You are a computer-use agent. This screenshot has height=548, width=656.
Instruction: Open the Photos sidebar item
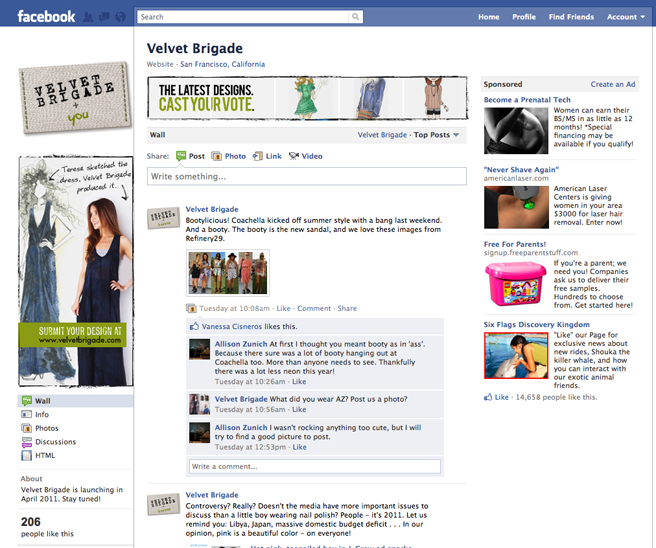coord(40,428)
